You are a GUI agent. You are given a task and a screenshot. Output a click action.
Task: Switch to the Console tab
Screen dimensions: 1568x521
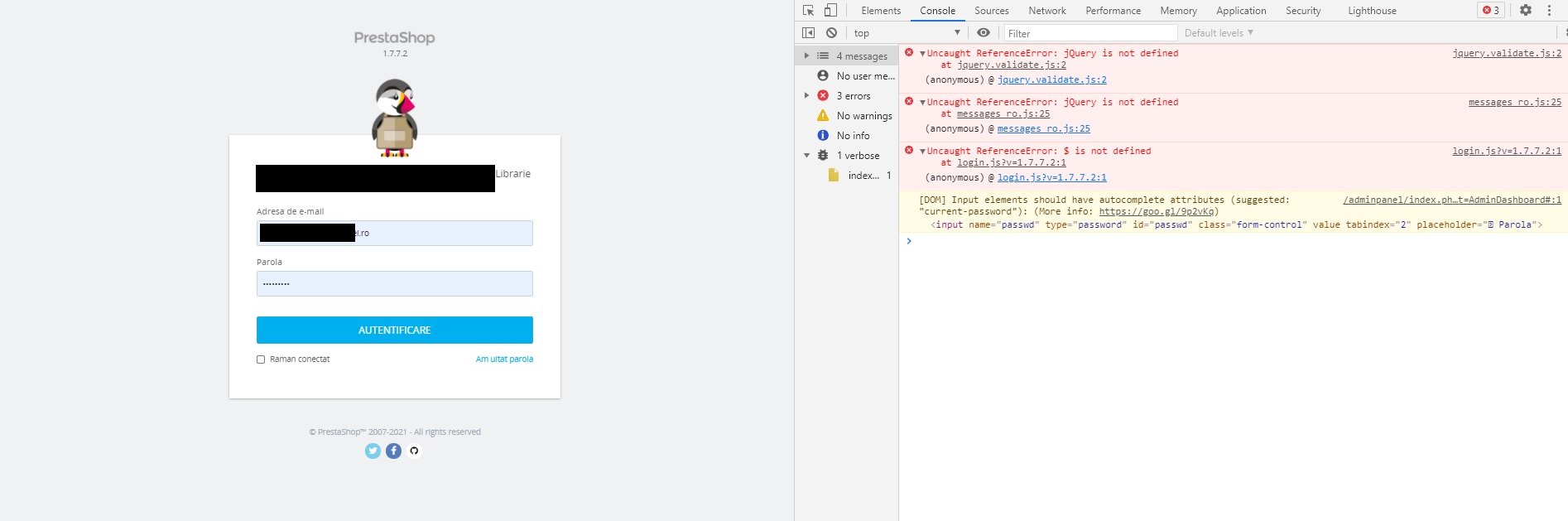(x=937, y=11)
